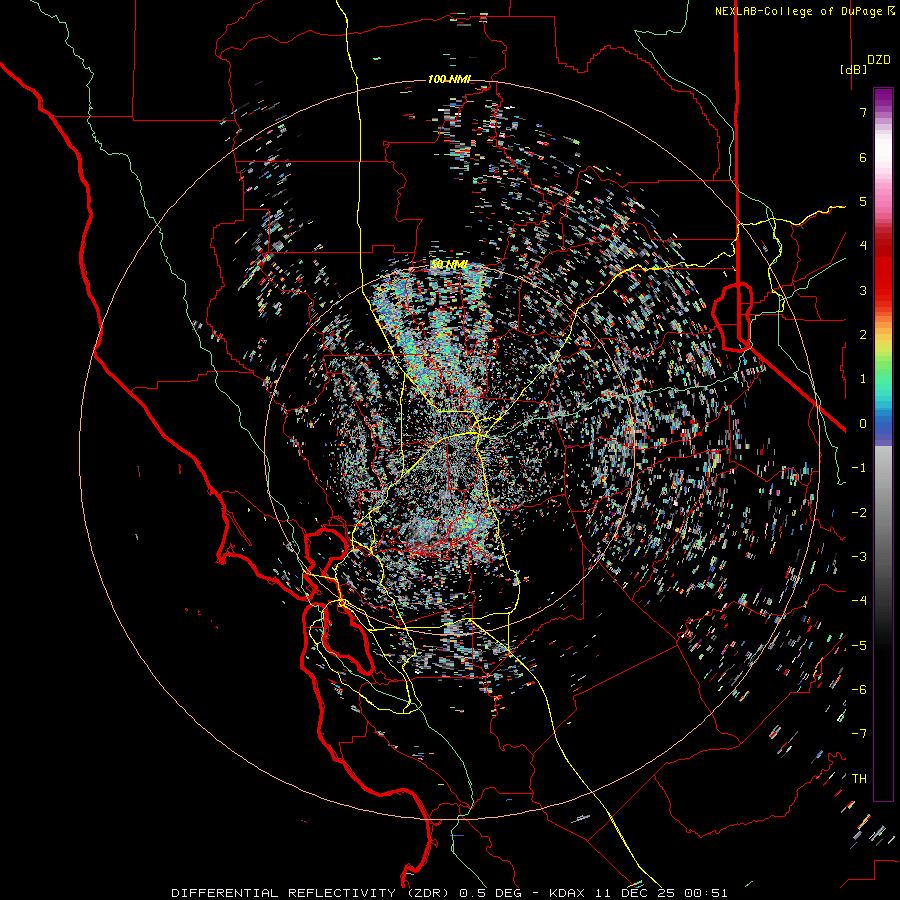
Task: Click the 5 value on color scale
Action: [x=863, y=201]
